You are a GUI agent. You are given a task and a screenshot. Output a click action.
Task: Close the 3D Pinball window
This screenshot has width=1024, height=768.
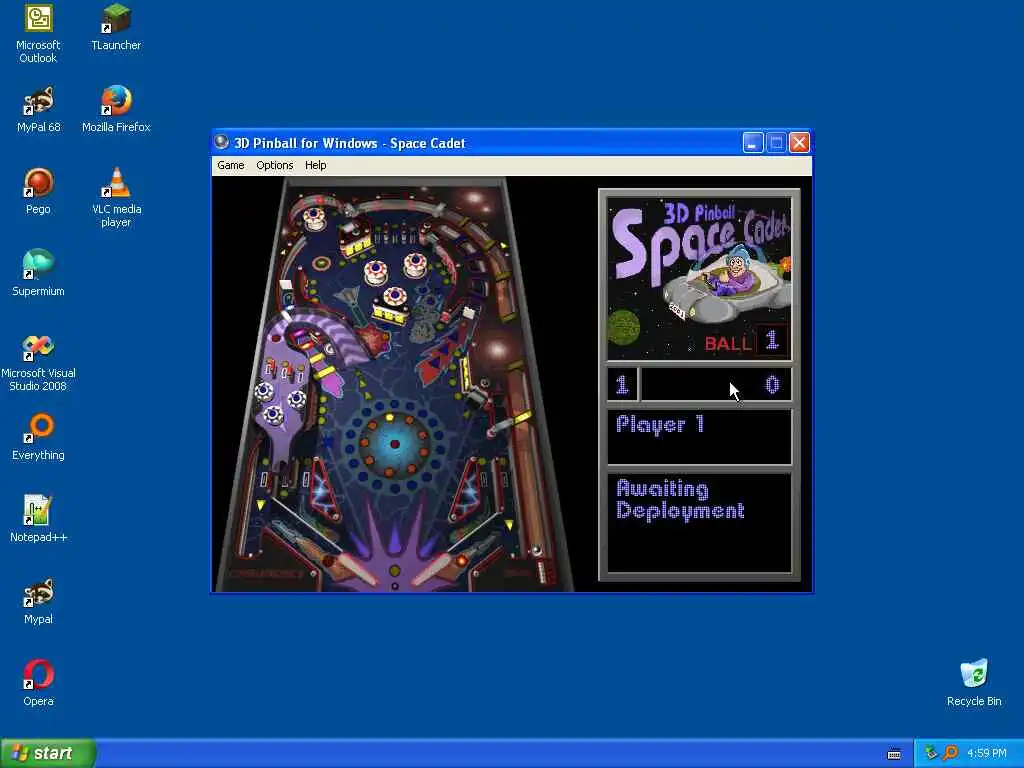pos(799,142)
